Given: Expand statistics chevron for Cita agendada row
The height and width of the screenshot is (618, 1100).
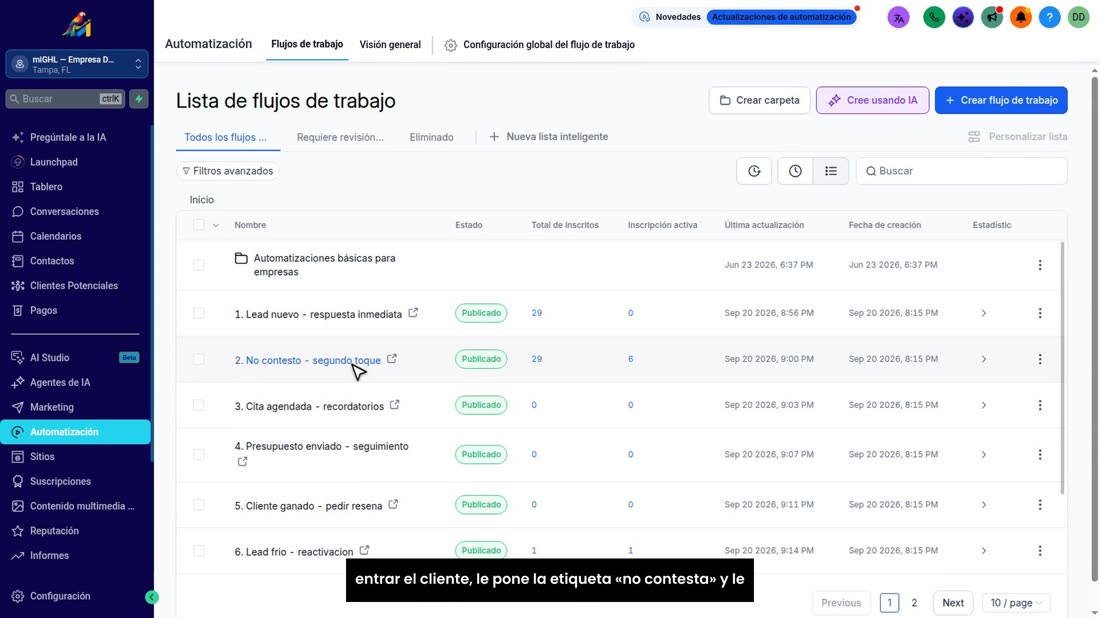Looking at the screenshot, I should [984, 405].
